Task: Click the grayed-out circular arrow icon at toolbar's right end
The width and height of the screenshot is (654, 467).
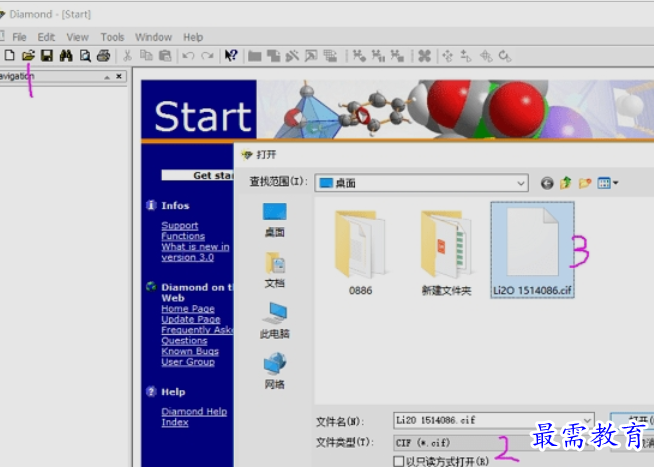Action: (505, 56)
